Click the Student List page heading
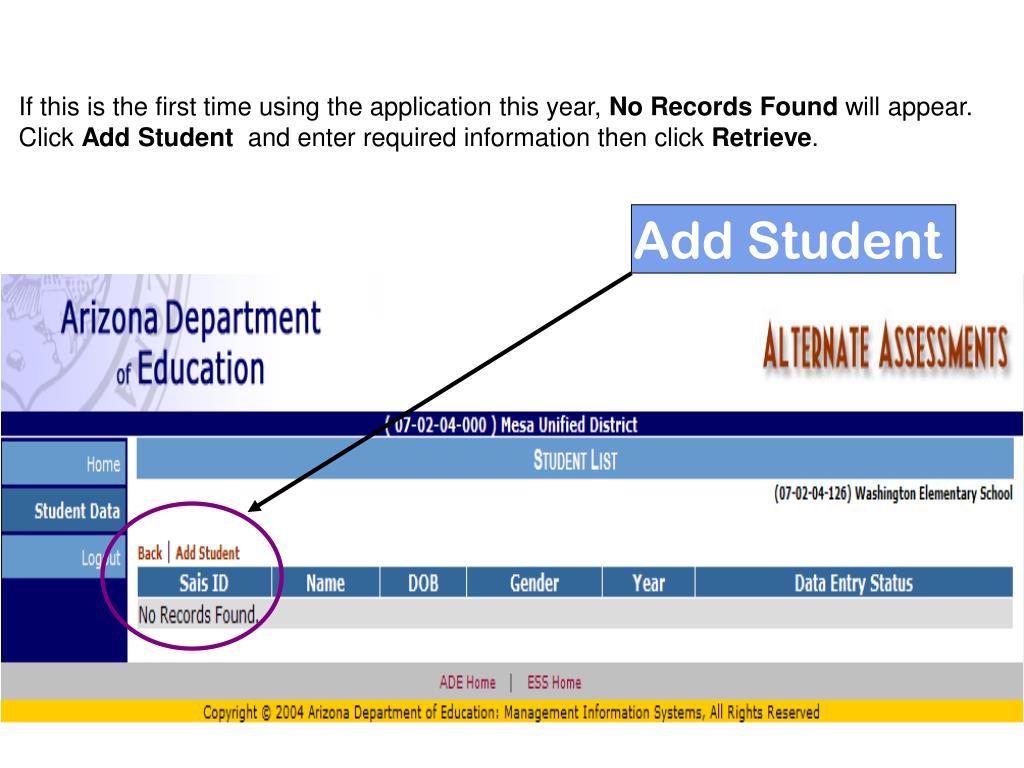1024x768 pixels. pyautogui.click(x=575, y=460)
